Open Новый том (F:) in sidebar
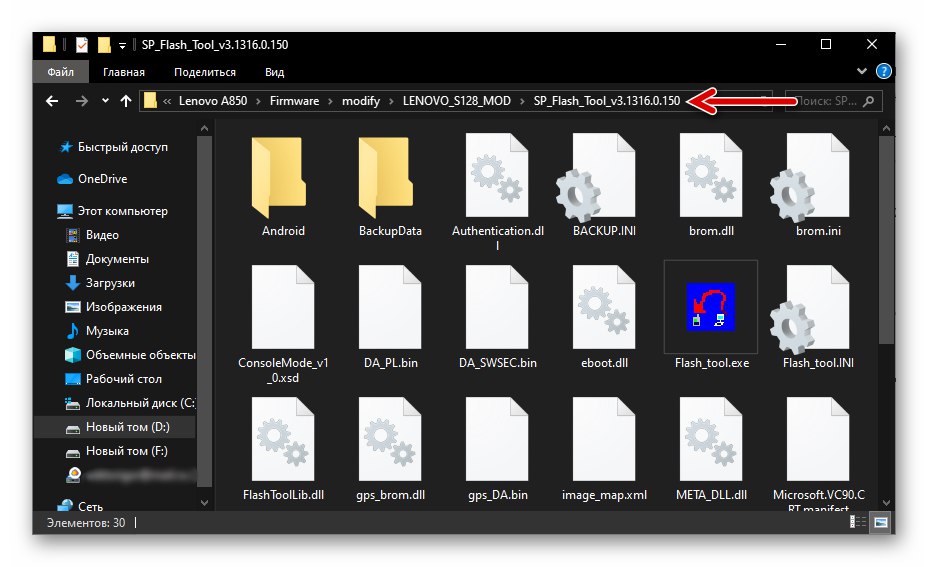 pos(116,451)
